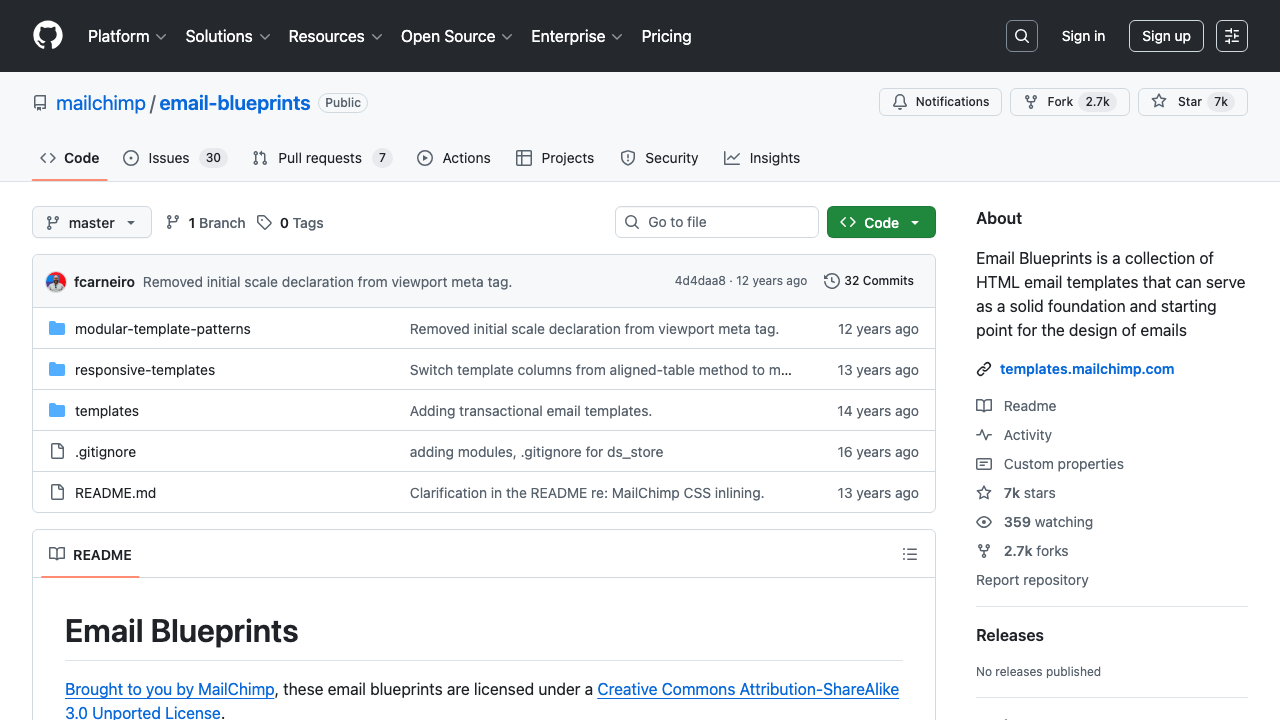Viewport: 1280px width, 720px height.
Task: Open the command palette icon in header
Action: pos(1231,36)
